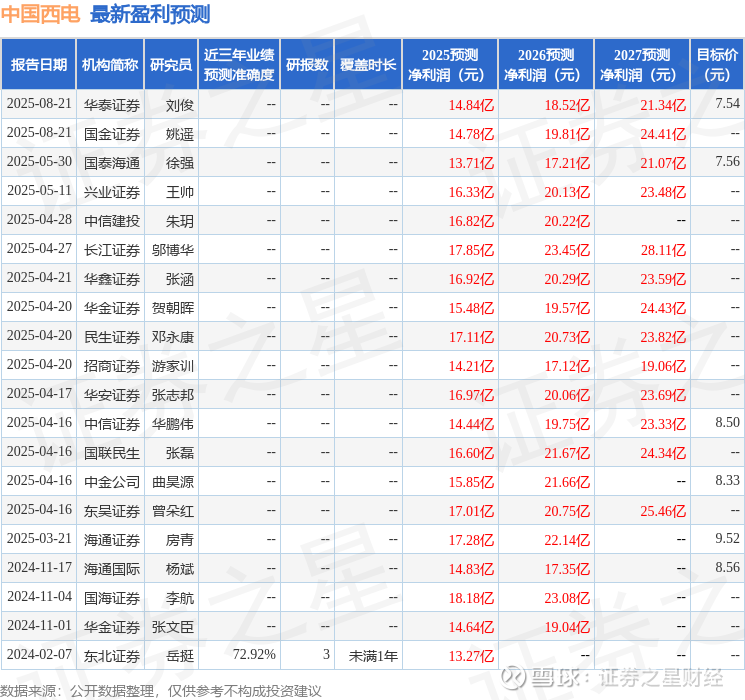745x700 pixels.
Task: Click the 2027预测净利润 header
Action: (642, 65)
